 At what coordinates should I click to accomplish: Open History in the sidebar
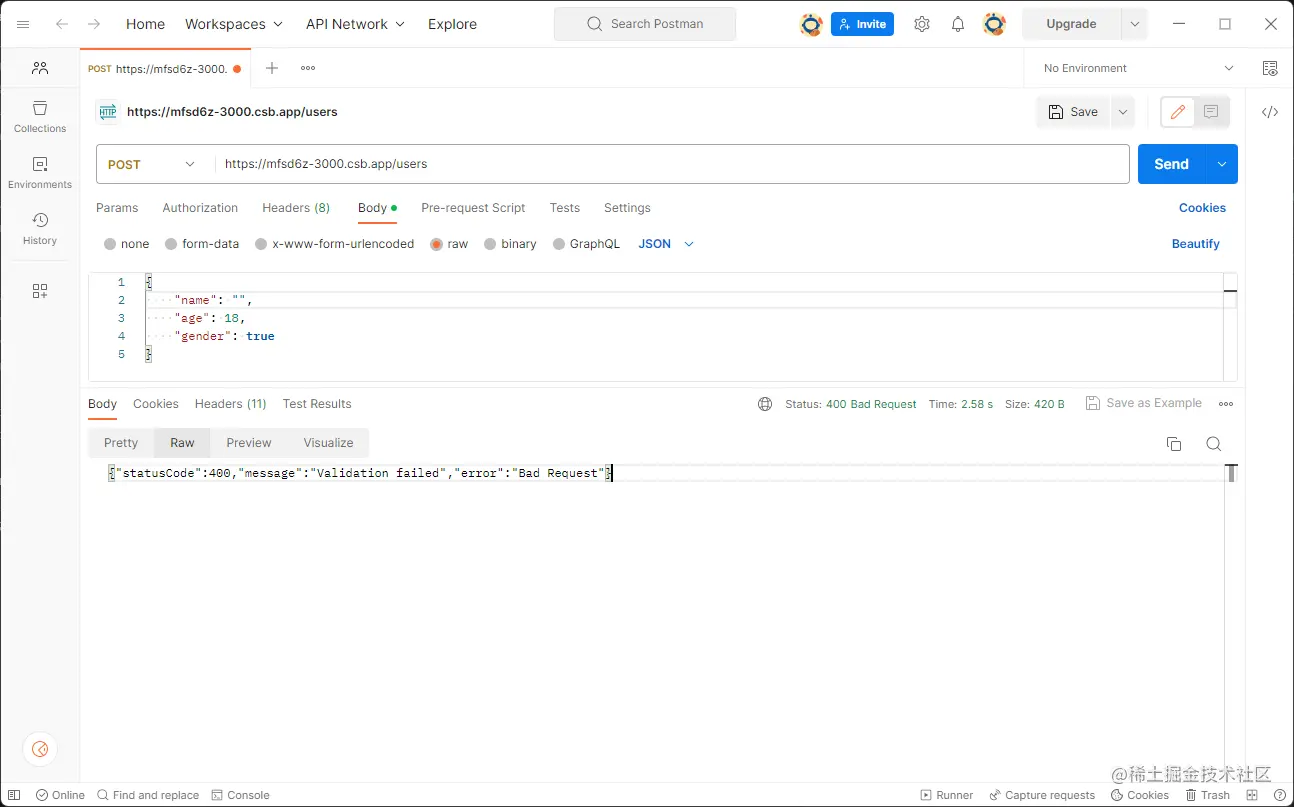point(40,228)
